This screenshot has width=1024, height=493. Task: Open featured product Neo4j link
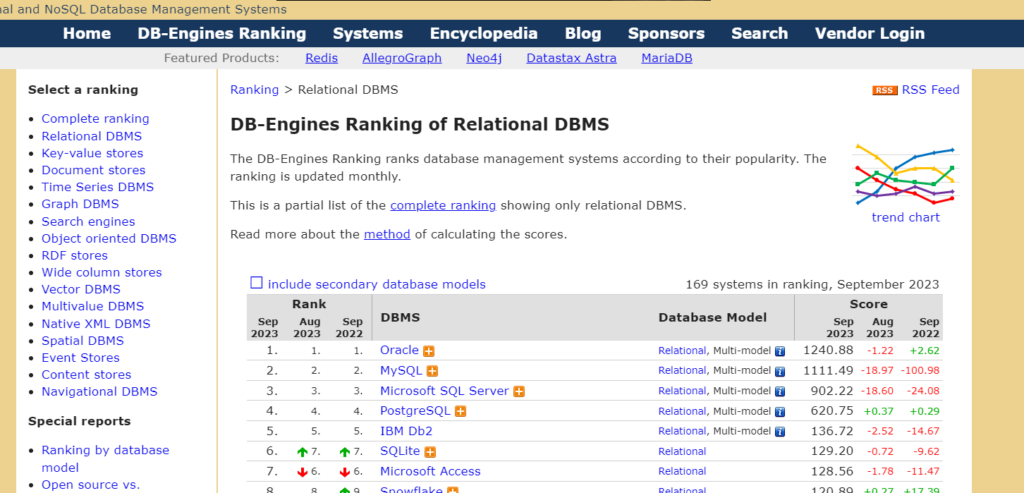click(484, 58)
